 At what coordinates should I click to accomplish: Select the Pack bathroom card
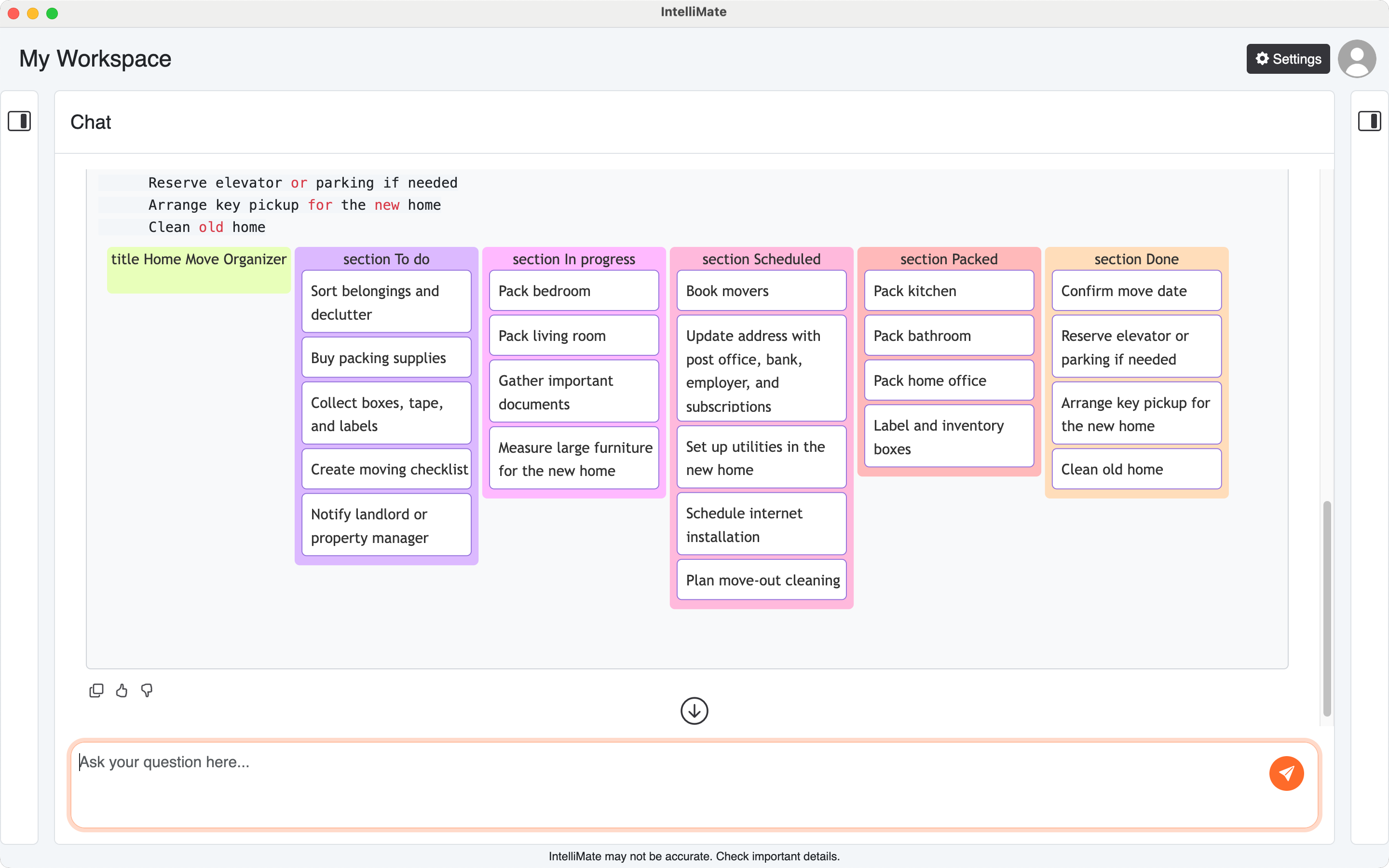click(x=949, y=335)
